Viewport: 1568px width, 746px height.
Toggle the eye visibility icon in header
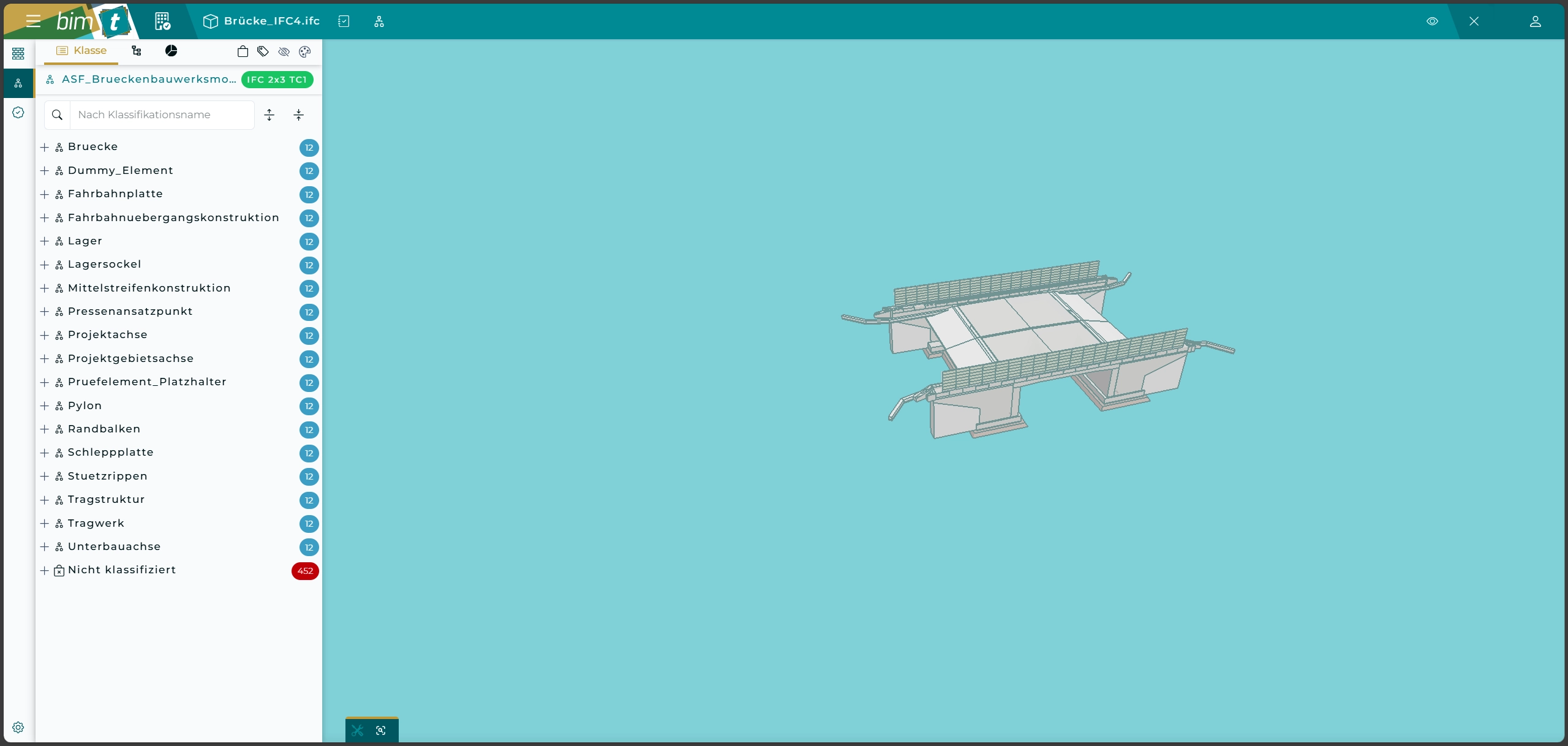click(x=1432, y=21)
